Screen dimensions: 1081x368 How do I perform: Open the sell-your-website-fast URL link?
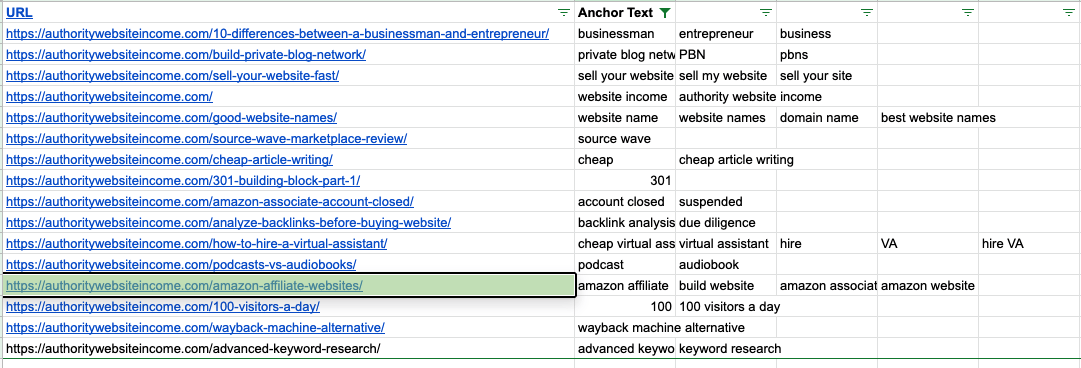(x=172, y=76)
